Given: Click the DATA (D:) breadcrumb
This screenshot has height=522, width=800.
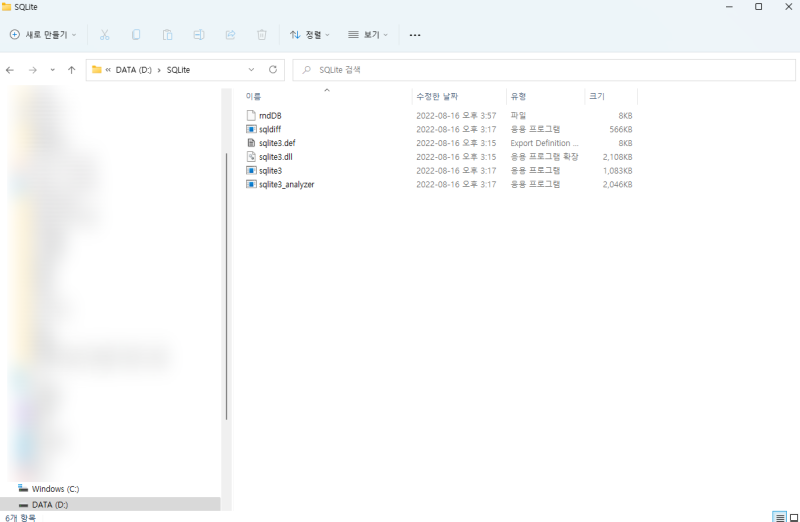Looking at the screenshot, I should 134,70.
